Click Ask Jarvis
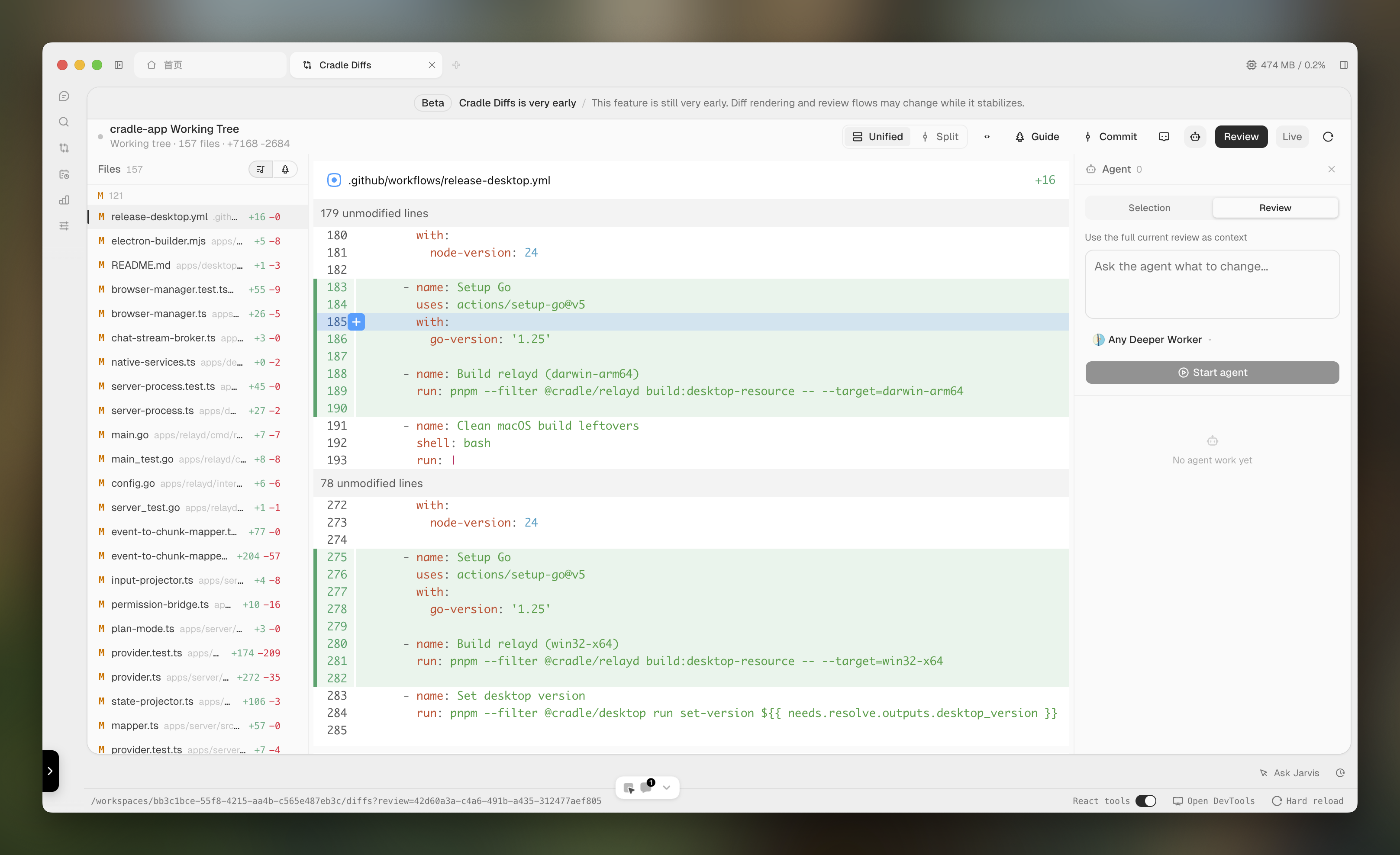Screen dimensions: 1400x855 [x=1289, y=773]
